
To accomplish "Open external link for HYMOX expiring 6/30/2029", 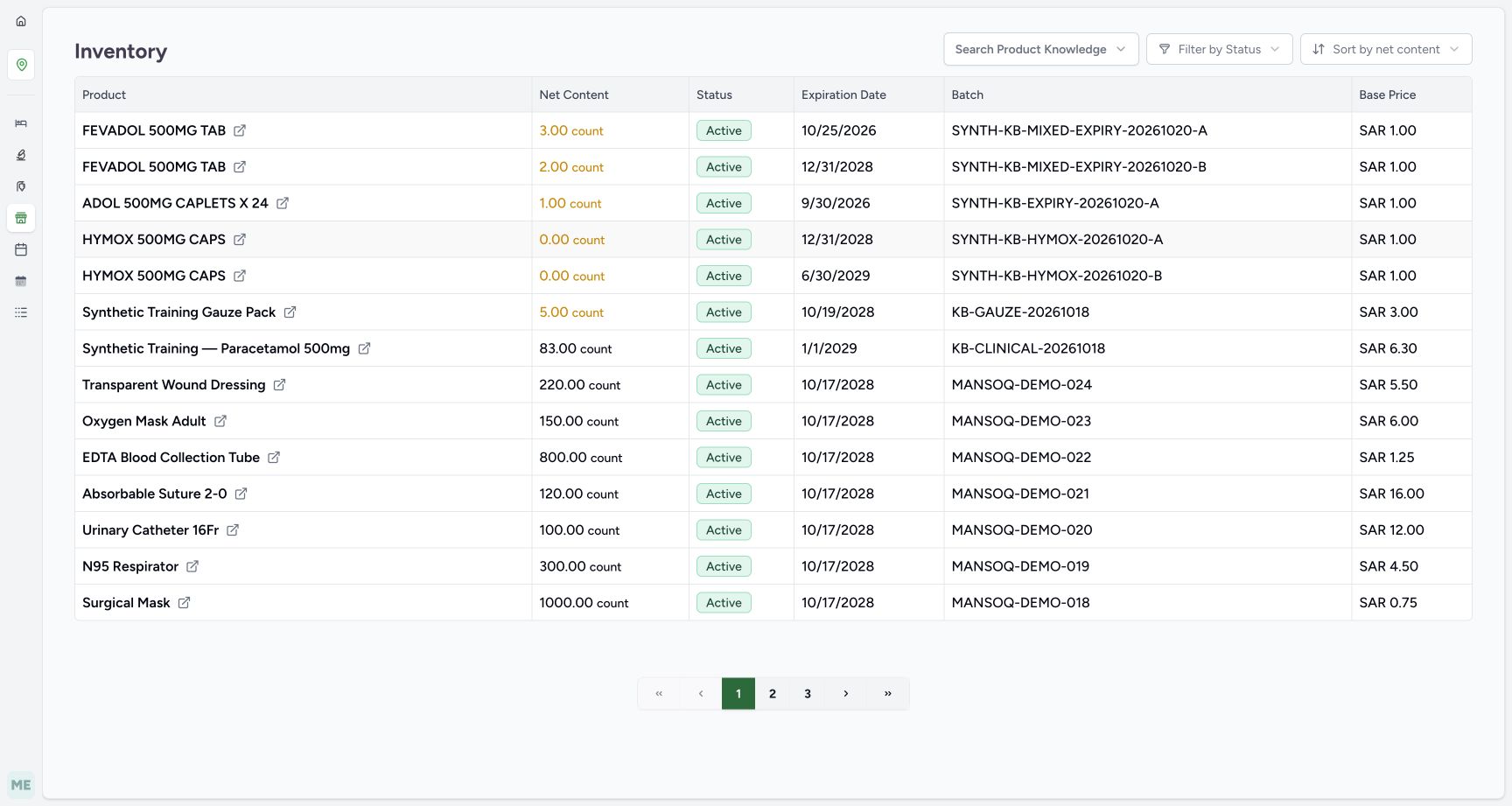I will point(240,276).
